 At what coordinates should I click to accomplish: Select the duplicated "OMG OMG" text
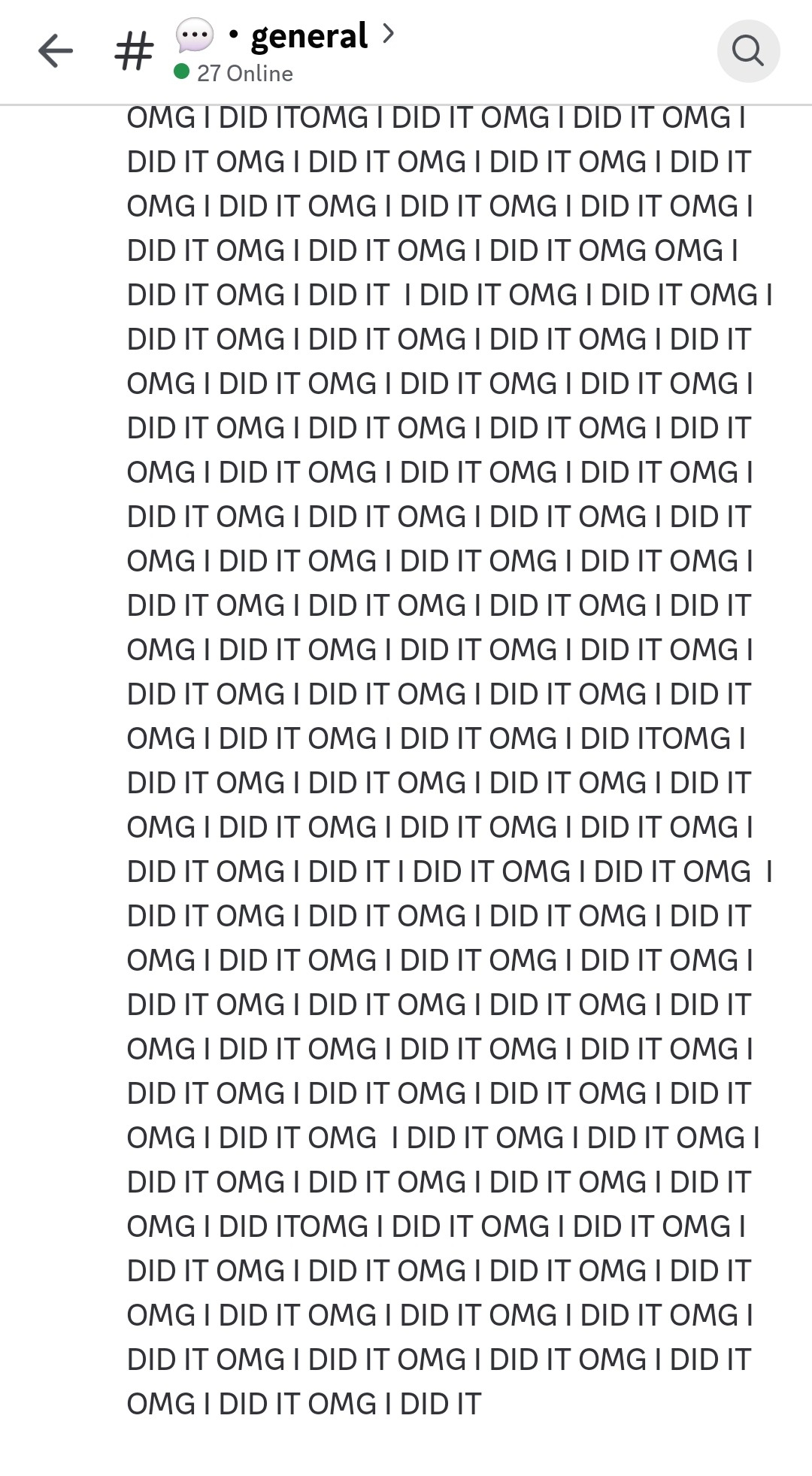[x=650, y=250]
